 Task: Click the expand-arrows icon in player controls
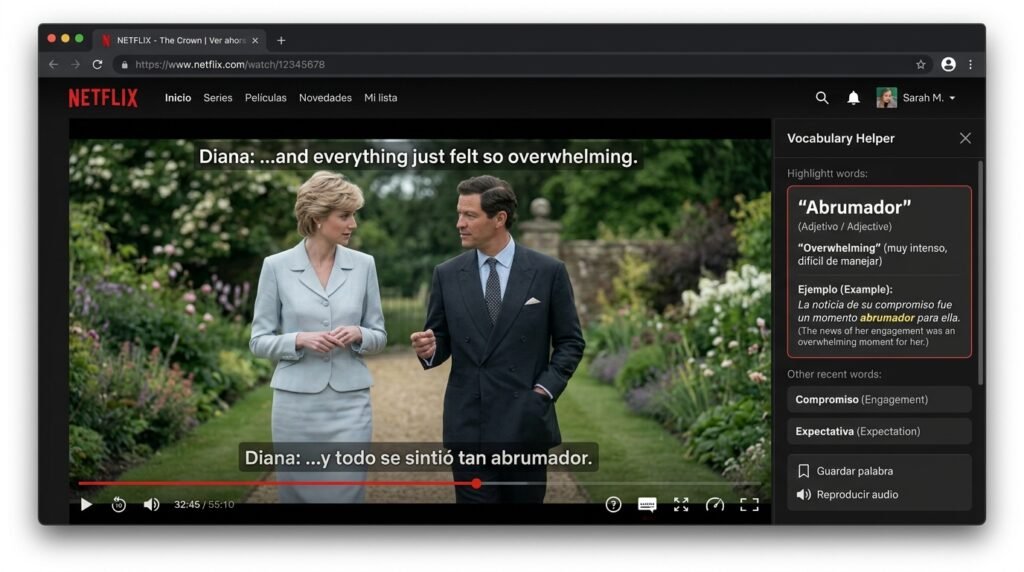pyautogui.click(x=681, y=504)
